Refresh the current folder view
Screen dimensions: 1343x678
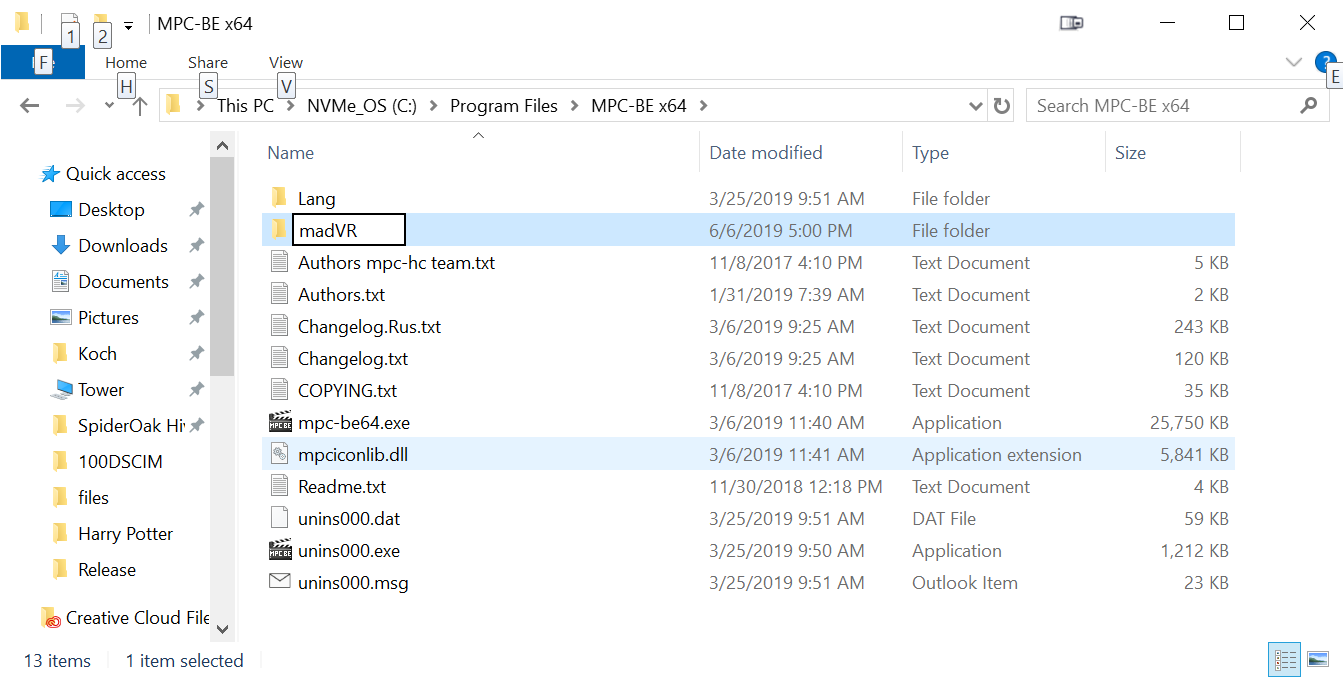1001,105
